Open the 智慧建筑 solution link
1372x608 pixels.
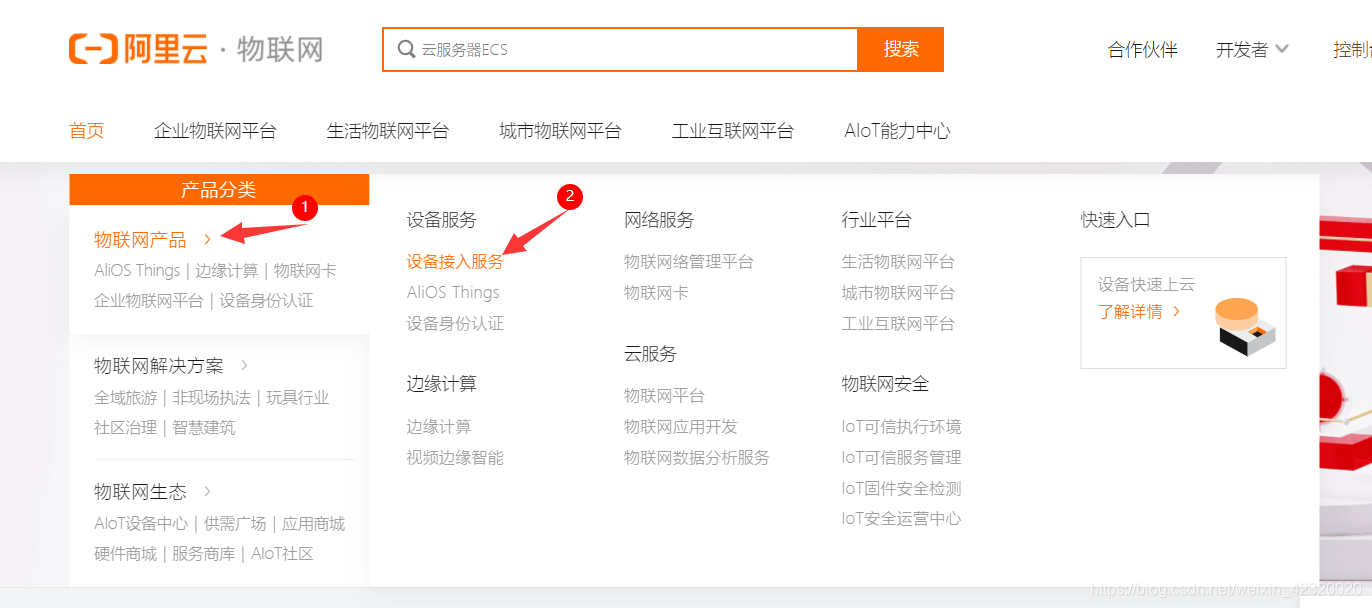coord(204,427)
